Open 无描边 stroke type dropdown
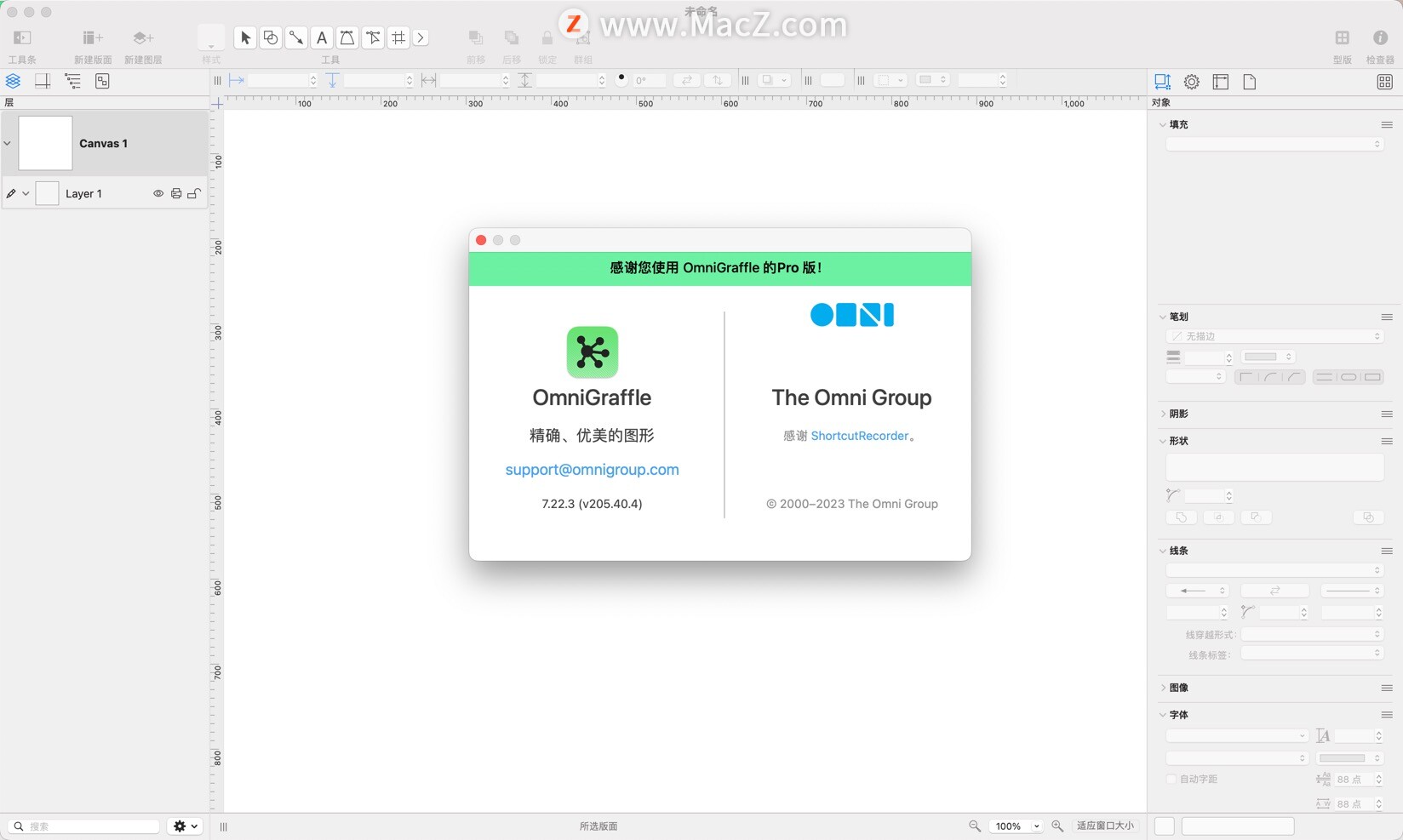1403x840 pixels. pos(1274,336)
